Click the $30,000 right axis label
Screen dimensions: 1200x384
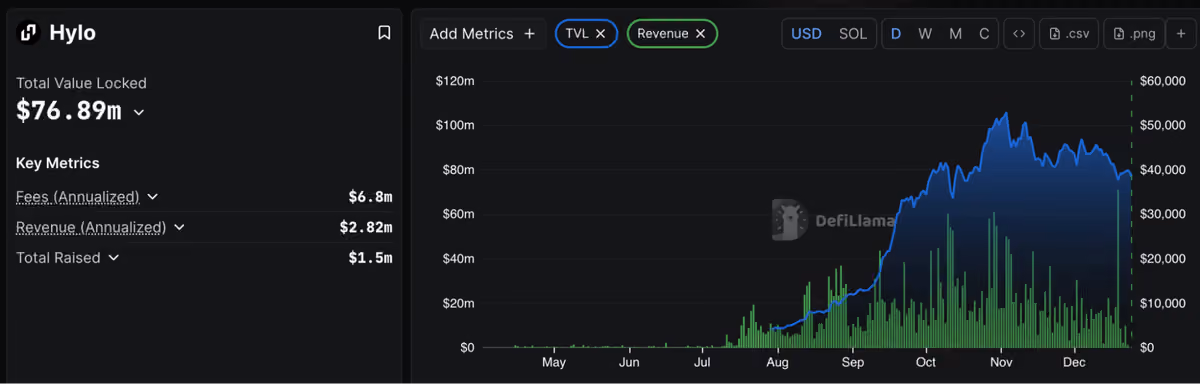(1162, 214)
